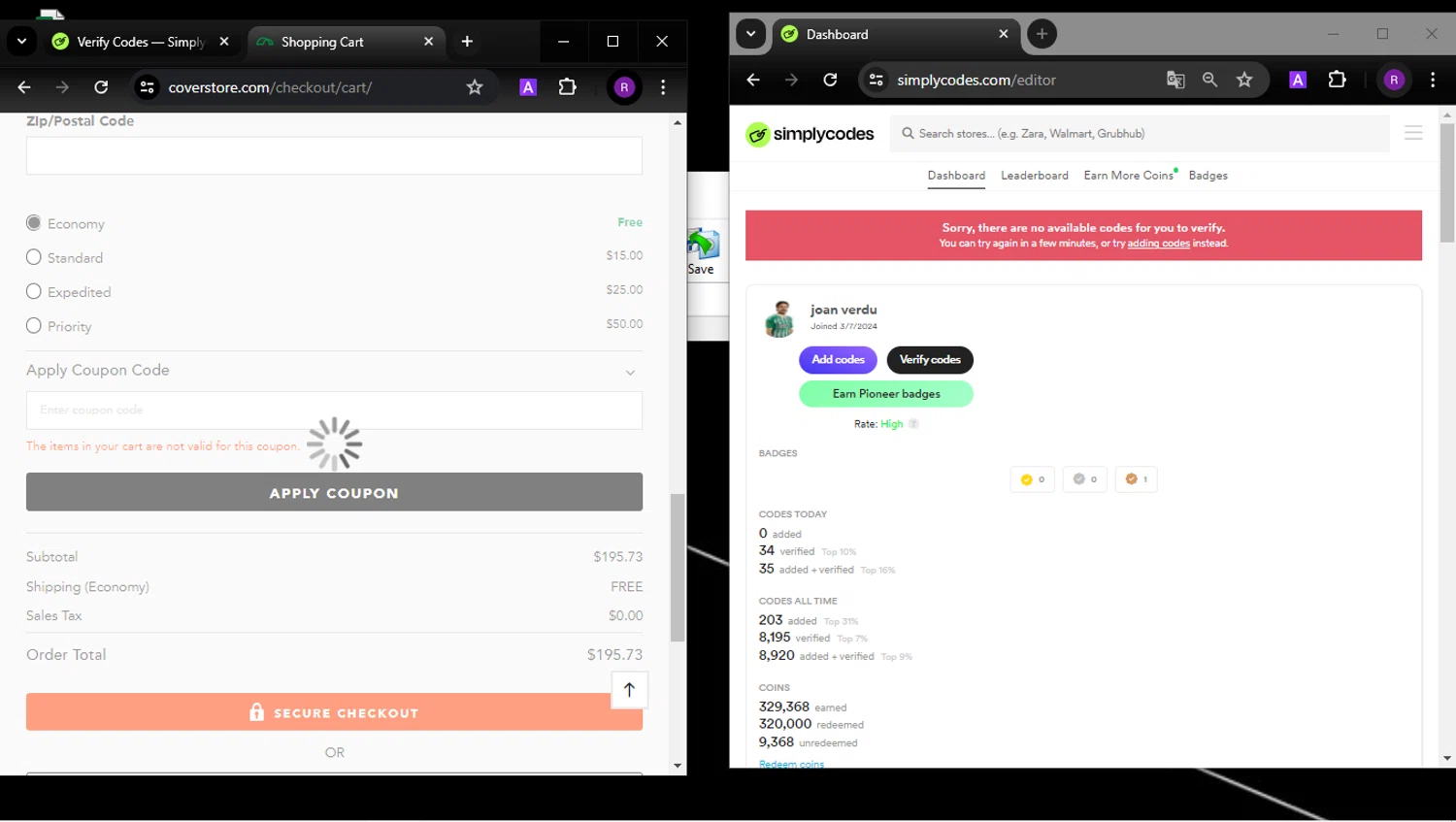Bookmark the simplycodes page with the star
Image resolution: width=1456 pixels, height=822 pixels.
1244,80
